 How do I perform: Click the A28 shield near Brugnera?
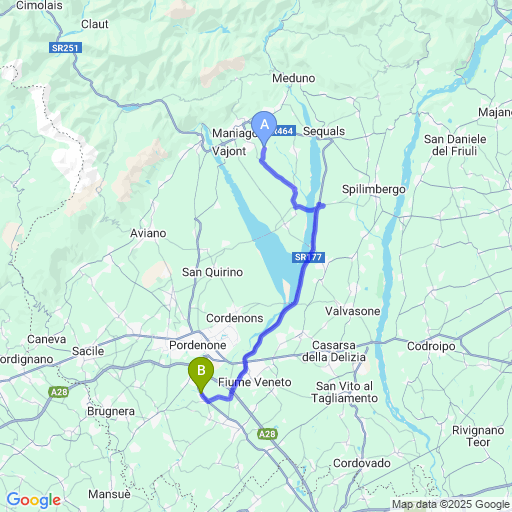point(59,392)
